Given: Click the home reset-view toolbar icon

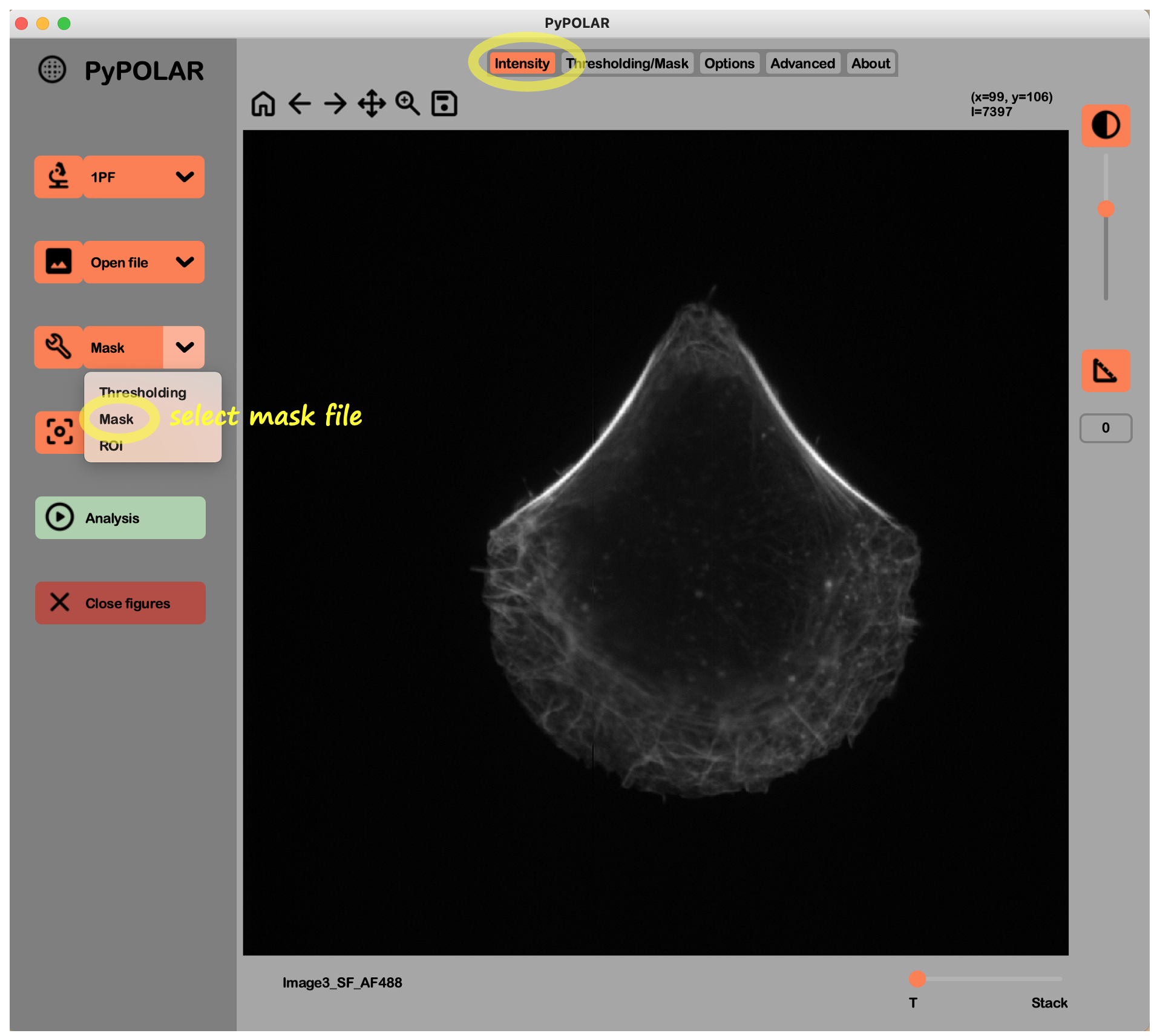Looking at the screenshot, I should tap(263, 103).
